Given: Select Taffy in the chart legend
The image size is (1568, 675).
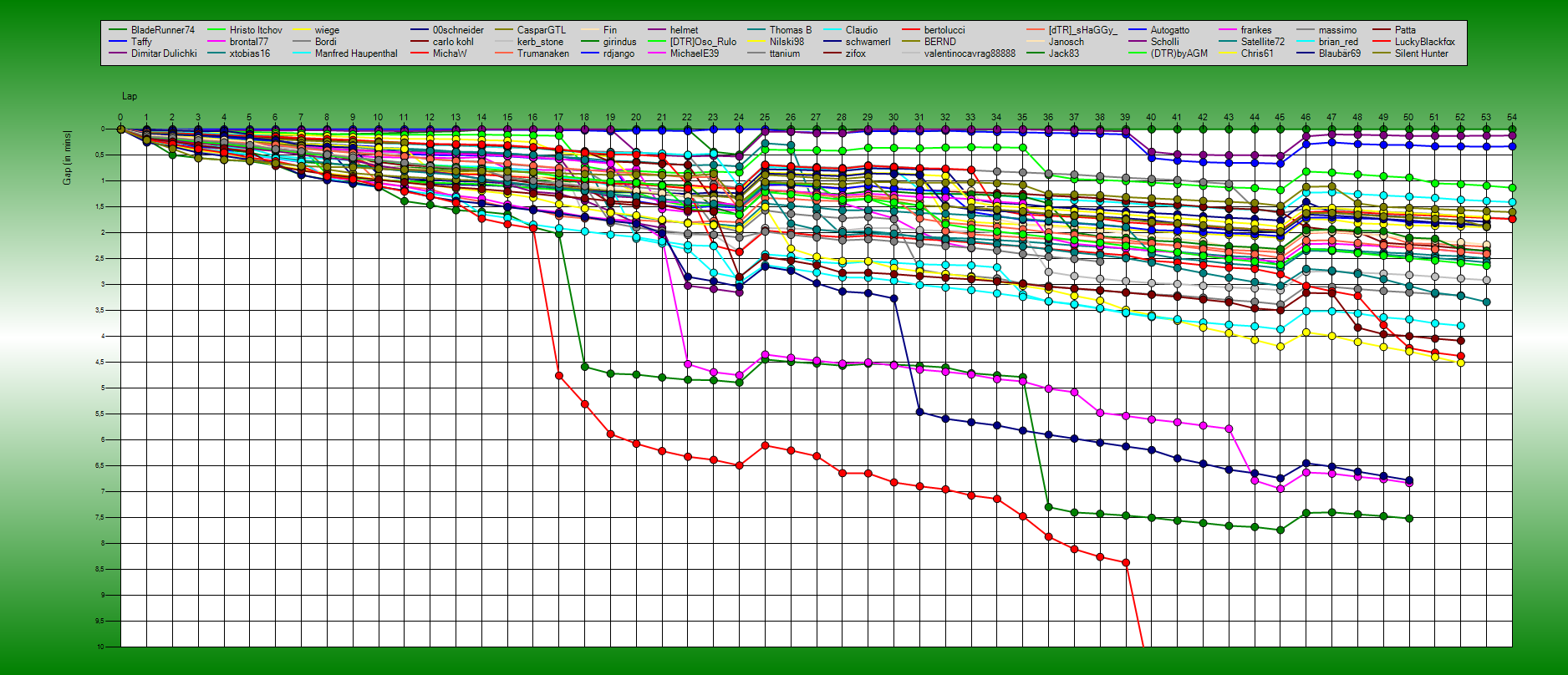Looking at the screenshot, I should [141, 42].
